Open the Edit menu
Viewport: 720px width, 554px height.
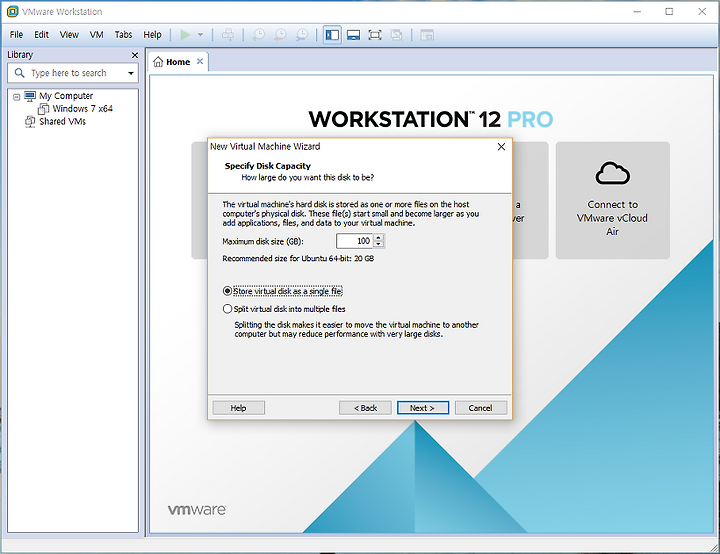click(x=41, y=35)
